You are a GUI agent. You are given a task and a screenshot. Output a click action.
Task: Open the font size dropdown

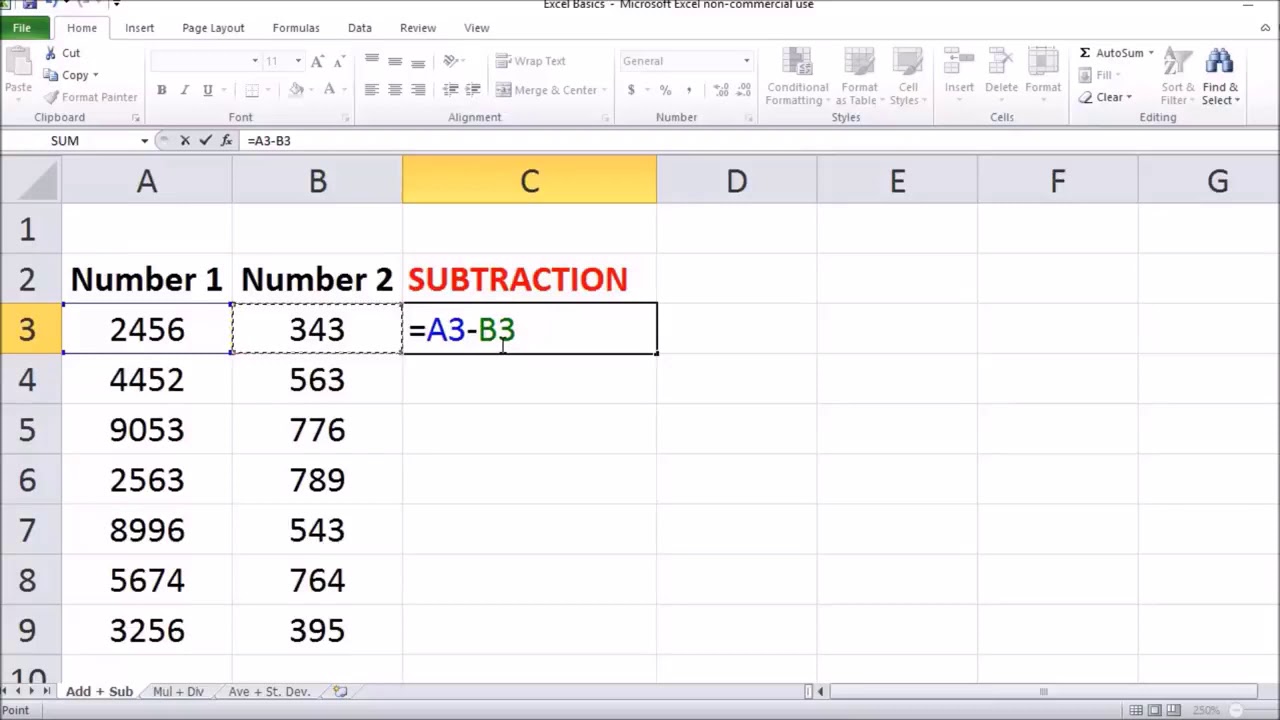click(297, 61)
